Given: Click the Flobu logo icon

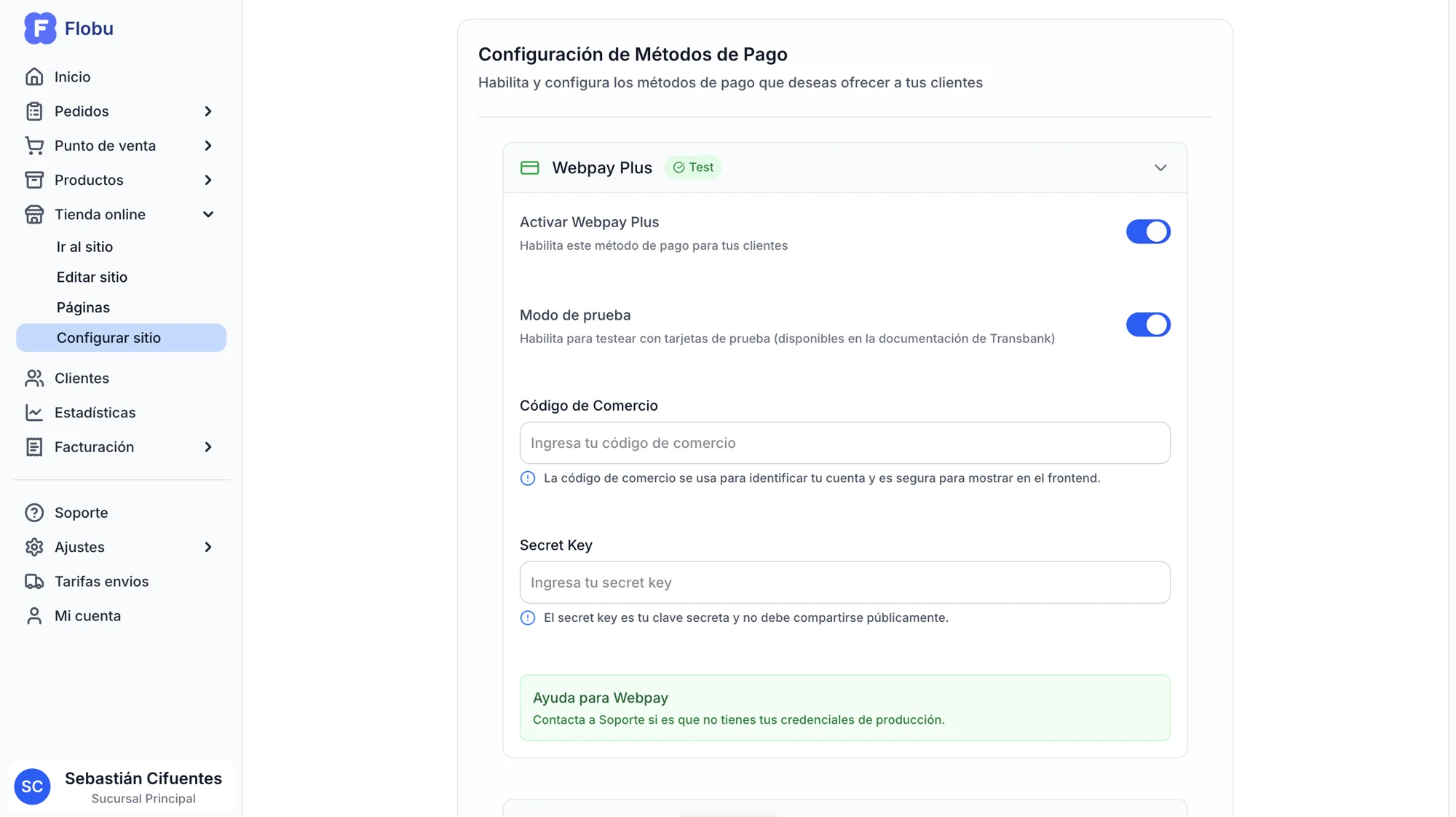Looking at the screenshot, I should point(40,28).
